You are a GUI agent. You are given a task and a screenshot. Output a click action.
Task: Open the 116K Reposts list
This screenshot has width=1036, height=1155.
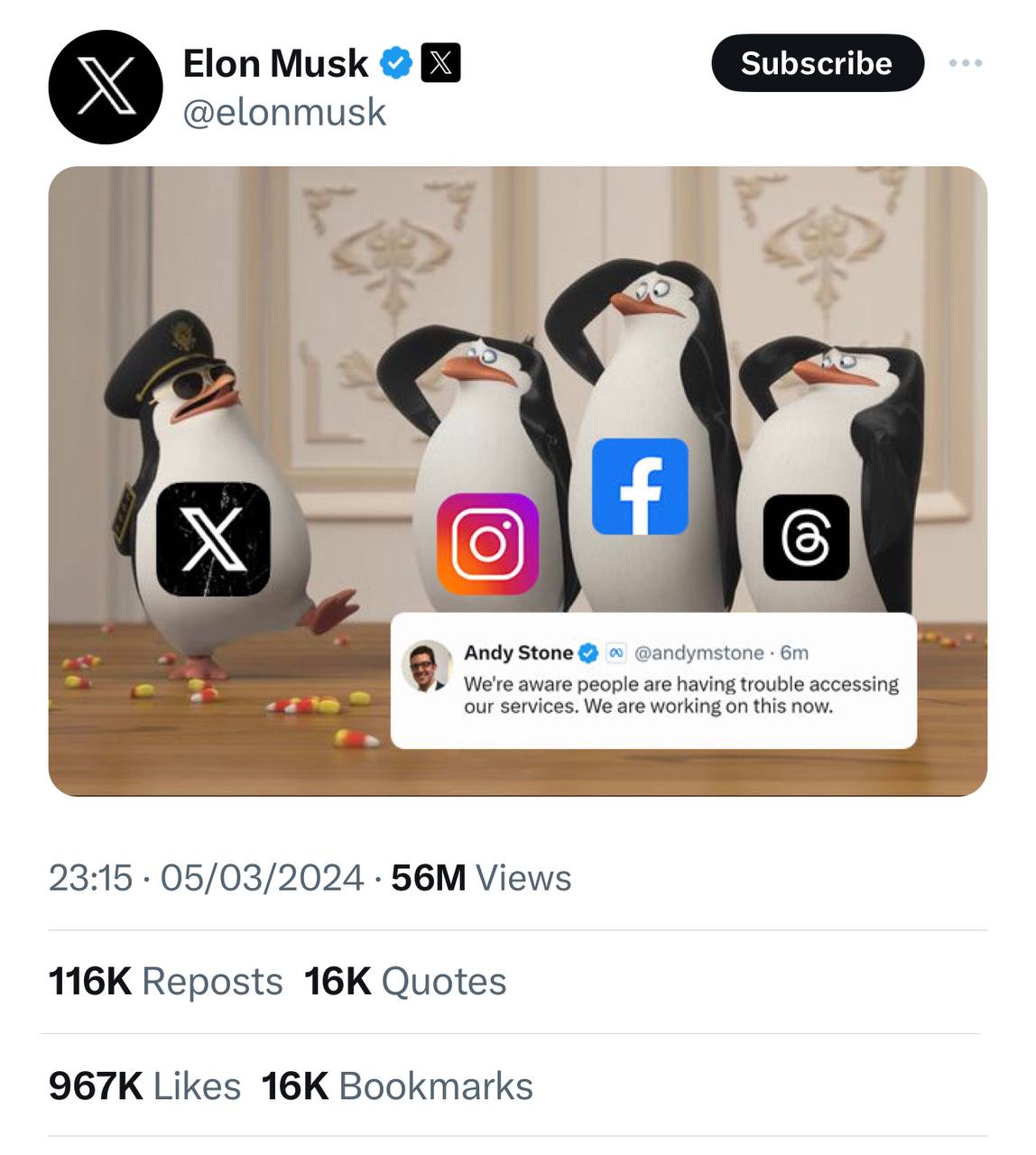(165, 982)
